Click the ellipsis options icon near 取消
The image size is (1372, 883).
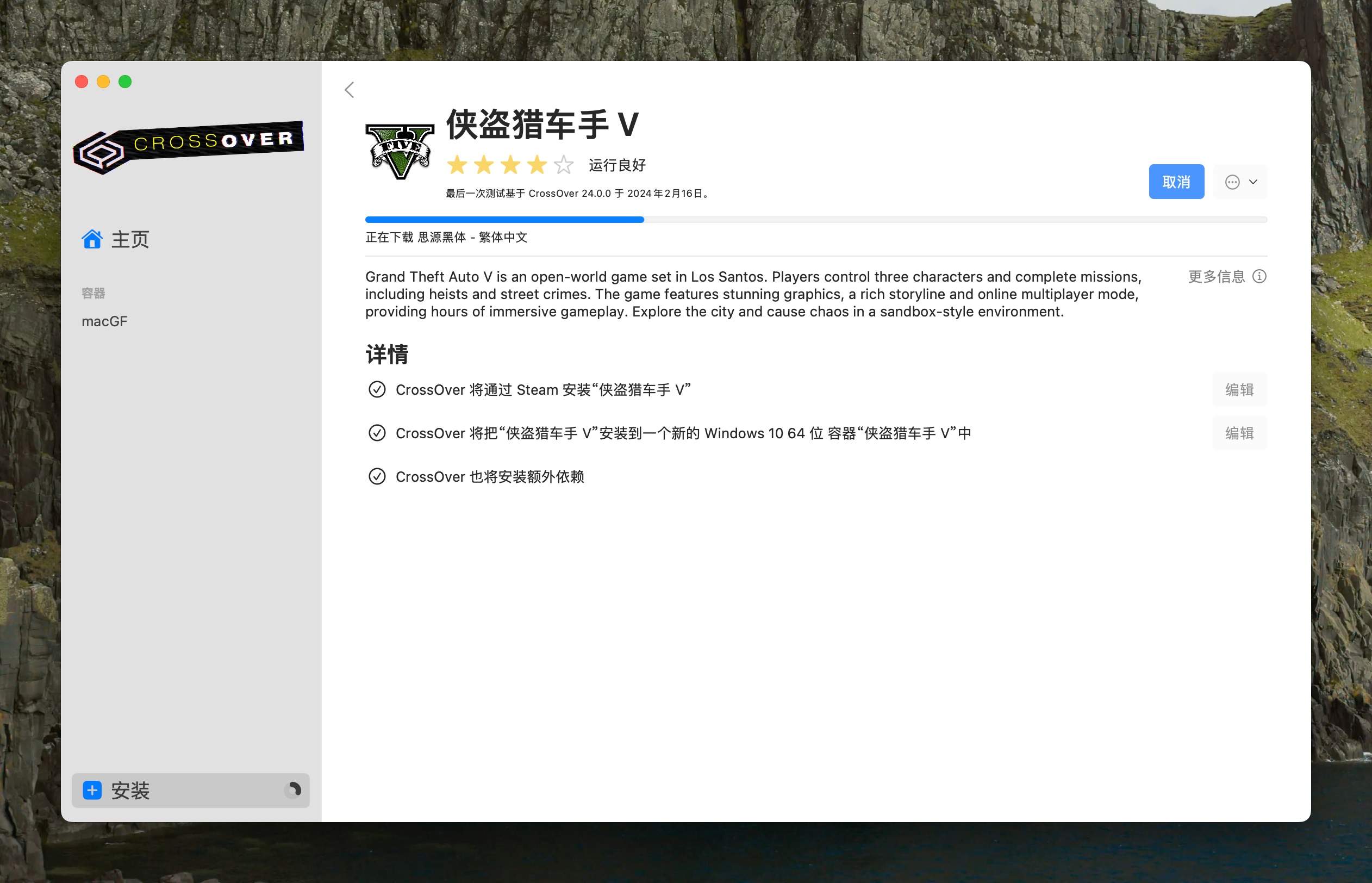[1233, 182]
